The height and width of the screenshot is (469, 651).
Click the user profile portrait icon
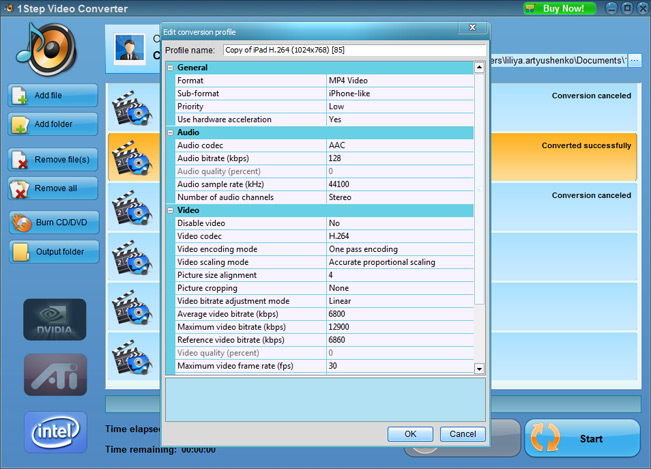click(130, 48)
